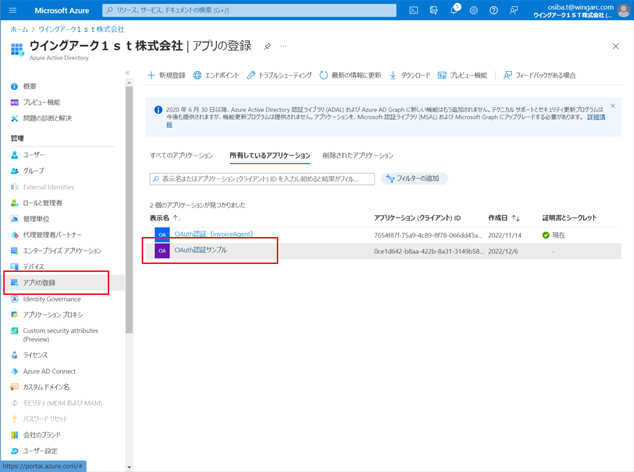Screen dimensions: 634x472
Task: Click the client ID starting with 7654f87f
Action: (x=428, y=235)
